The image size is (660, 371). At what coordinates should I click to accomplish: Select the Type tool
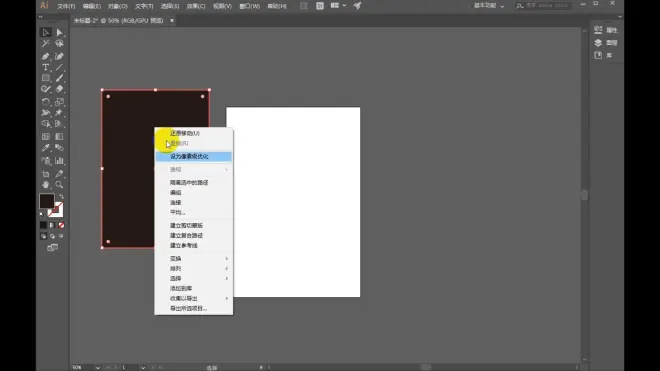46,67
